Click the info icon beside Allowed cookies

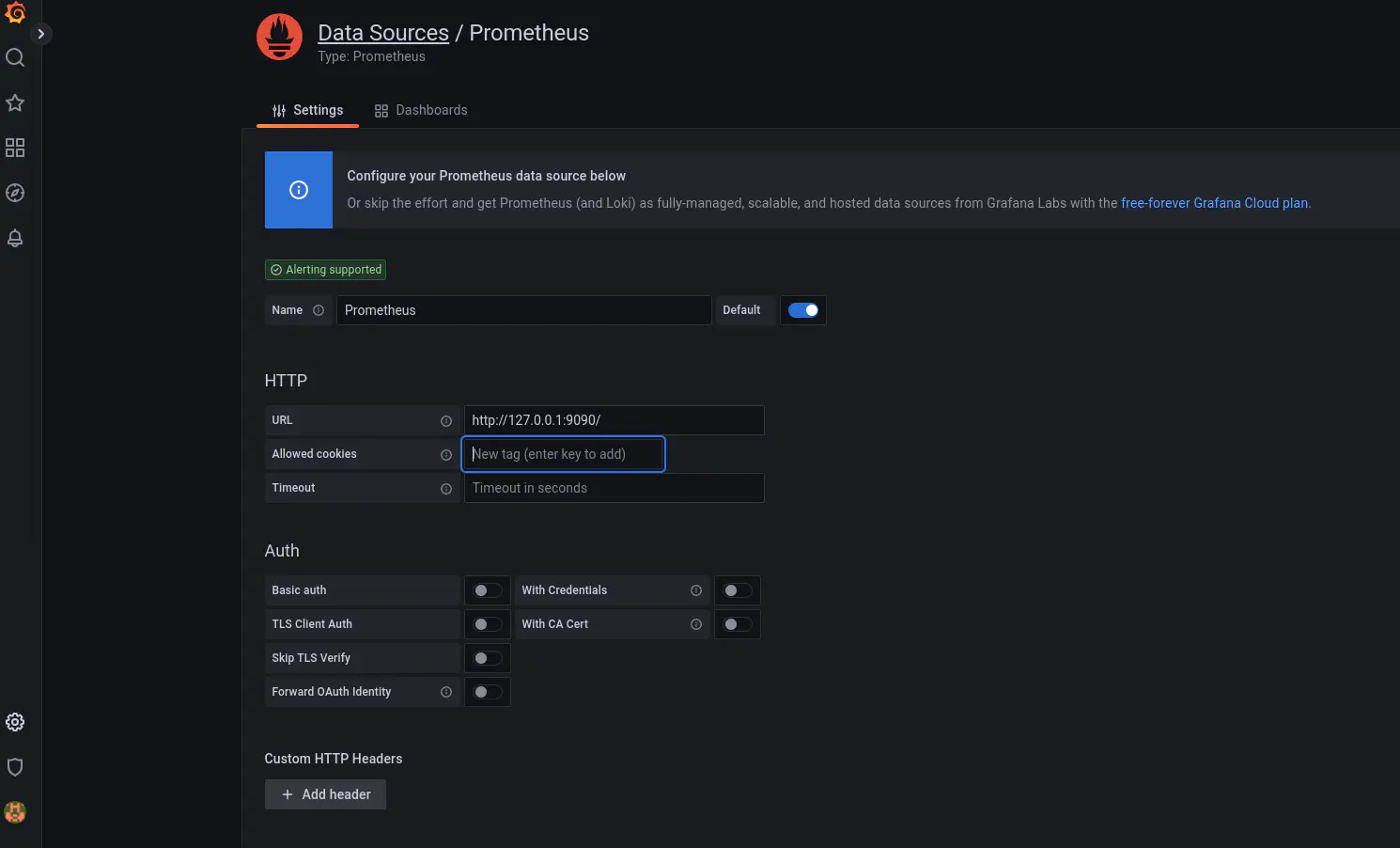coord(446,455)
